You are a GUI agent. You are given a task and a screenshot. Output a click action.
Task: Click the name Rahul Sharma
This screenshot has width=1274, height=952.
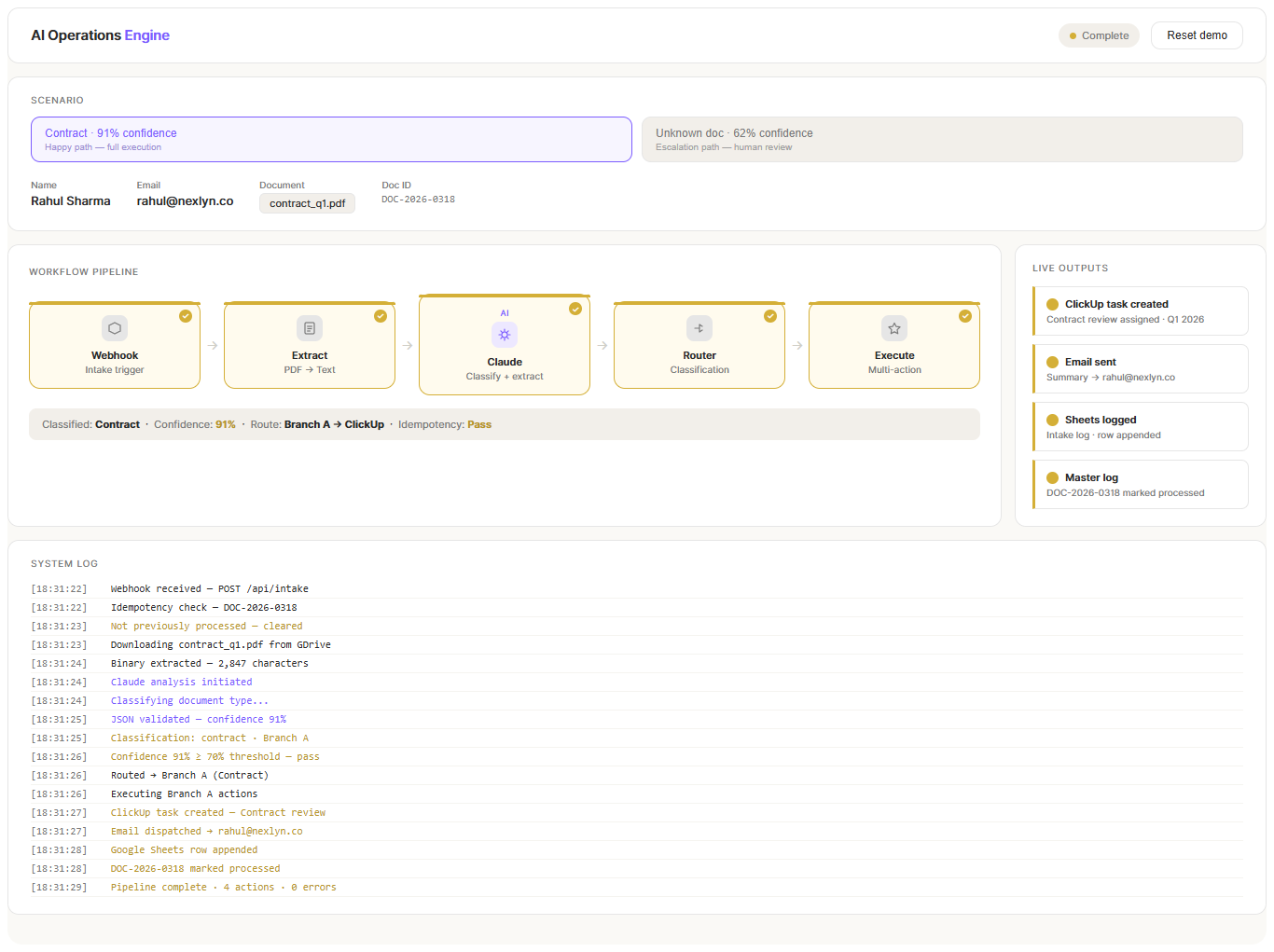(71, 201)
